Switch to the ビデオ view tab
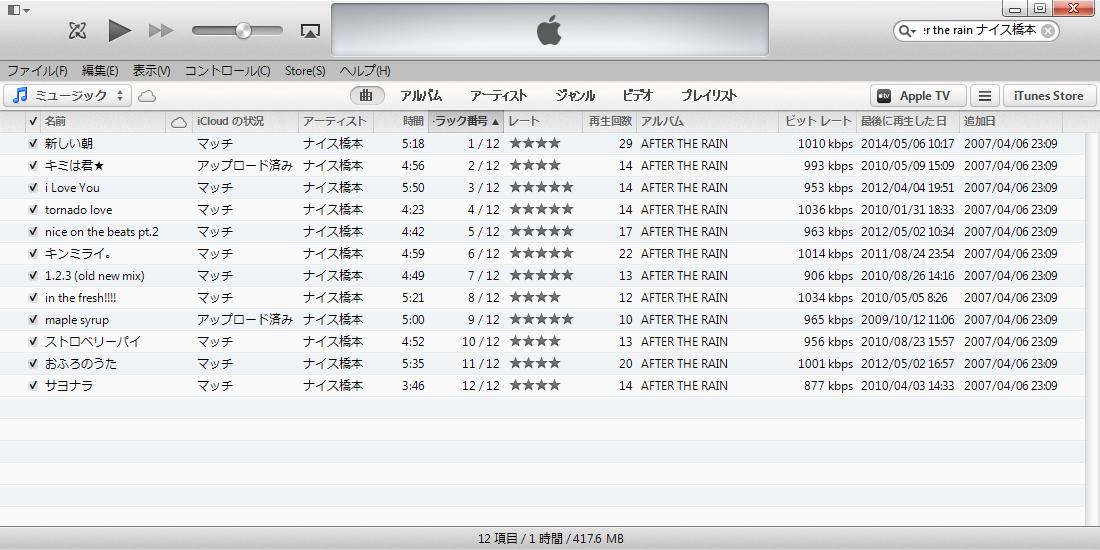 coord(637,96)
